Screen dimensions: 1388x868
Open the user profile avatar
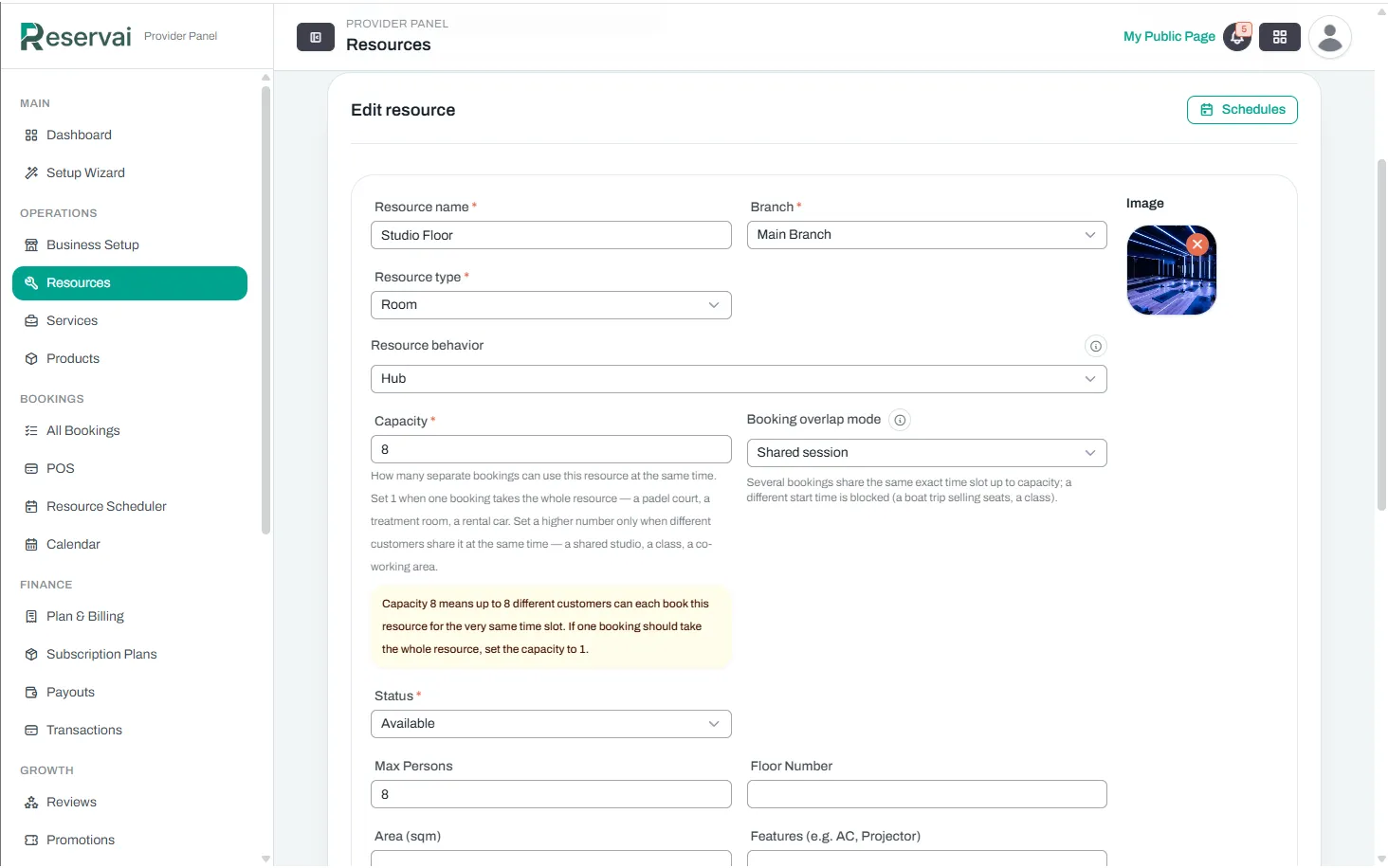coord(1330,37)
